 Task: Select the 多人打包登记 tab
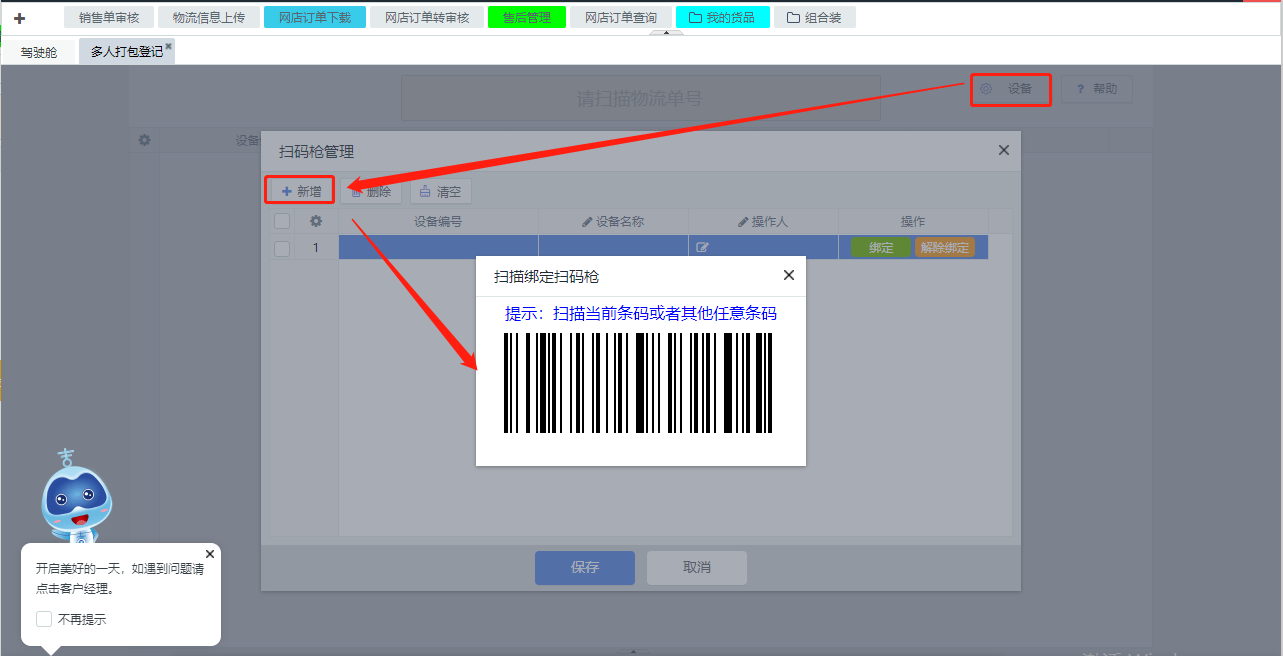126,52
